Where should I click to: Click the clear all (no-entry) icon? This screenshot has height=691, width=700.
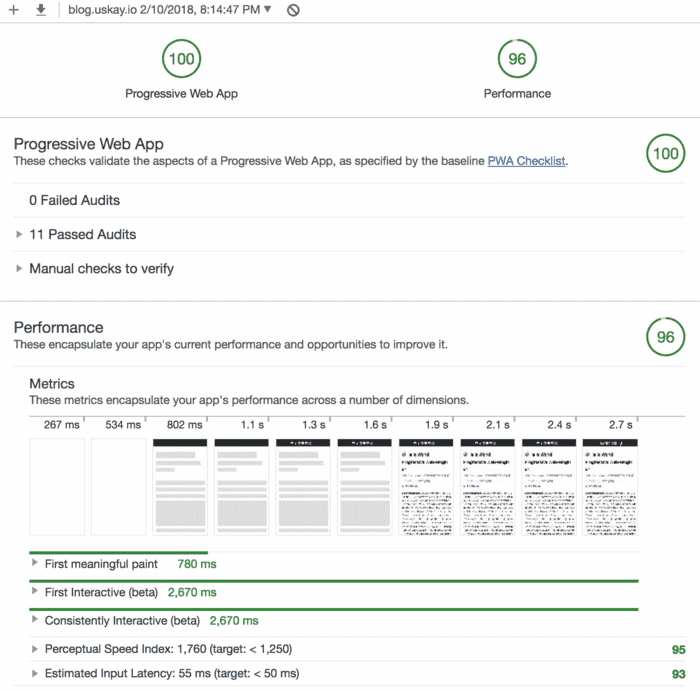coord(292,10)
